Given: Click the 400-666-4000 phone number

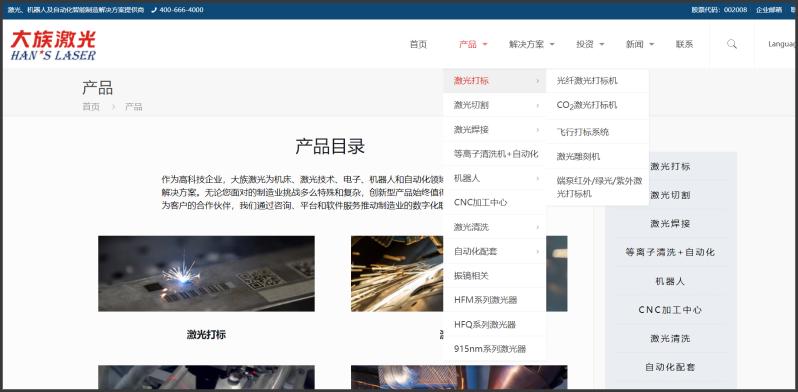Looking at the screenshot, I should (181, 10).
